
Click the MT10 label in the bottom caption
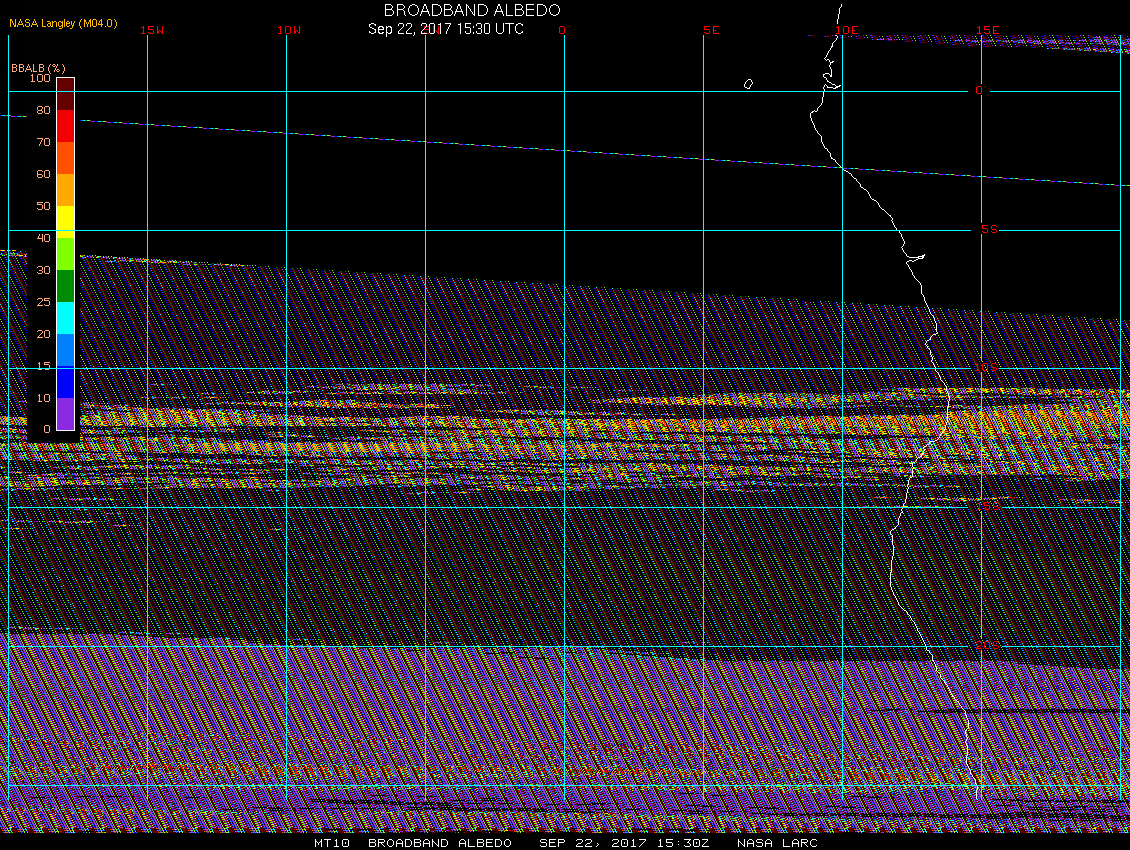pos(331,843)
